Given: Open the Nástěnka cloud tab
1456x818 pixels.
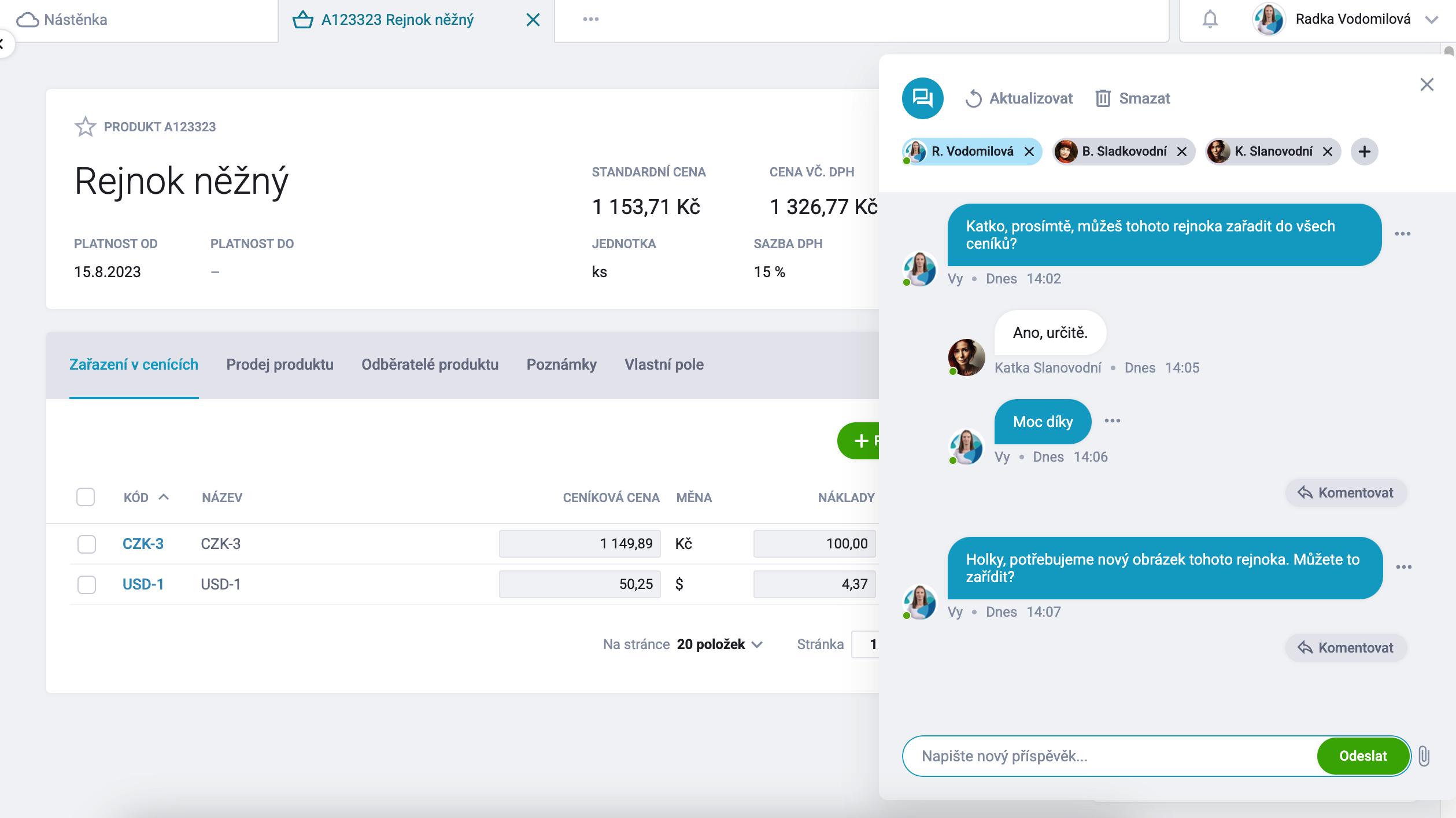Looking at the screenshot, I should [62, 20].
